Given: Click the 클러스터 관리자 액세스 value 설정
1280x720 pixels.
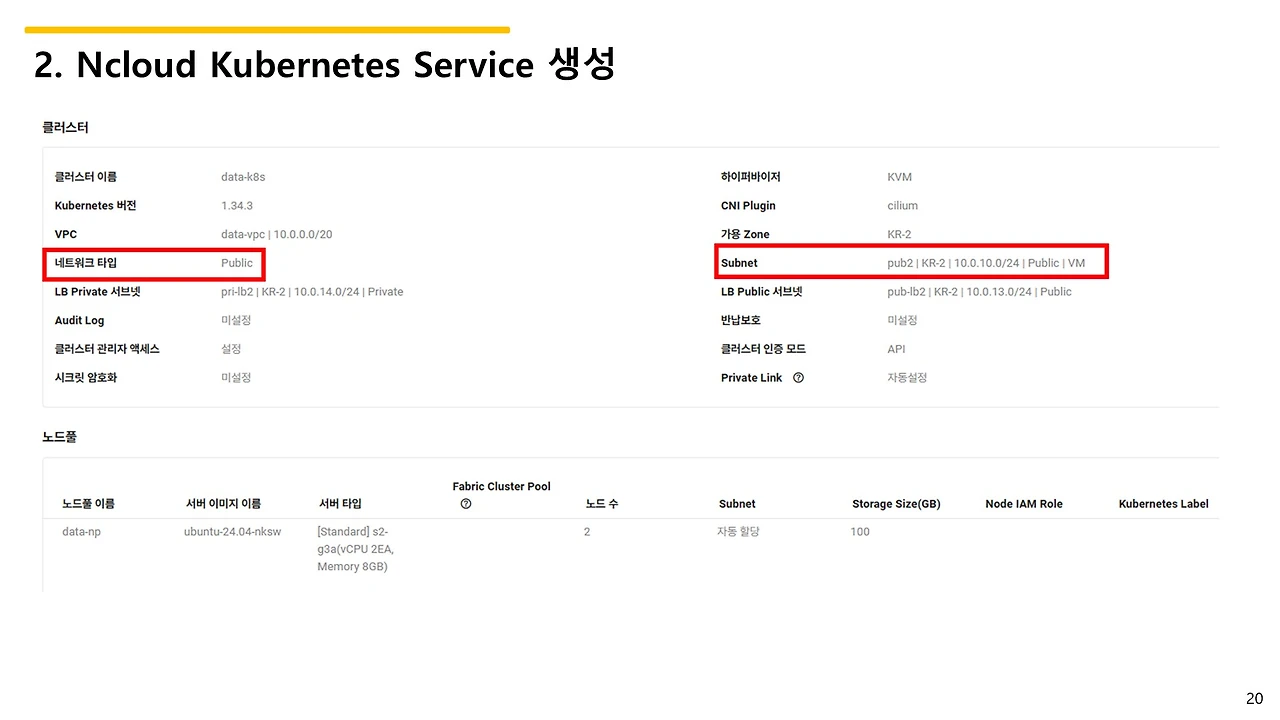Looking at the screenshot, I should pyautogui.click(x=231, y=349).
